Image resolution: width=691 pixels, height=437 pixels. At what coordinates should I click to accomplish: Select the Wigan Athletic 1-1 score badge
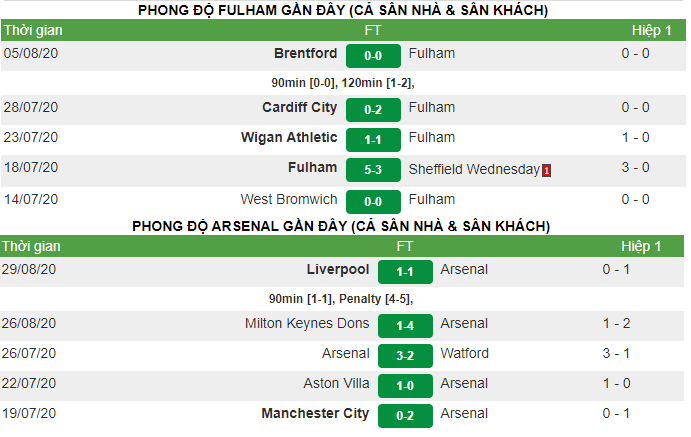[373, 140]
